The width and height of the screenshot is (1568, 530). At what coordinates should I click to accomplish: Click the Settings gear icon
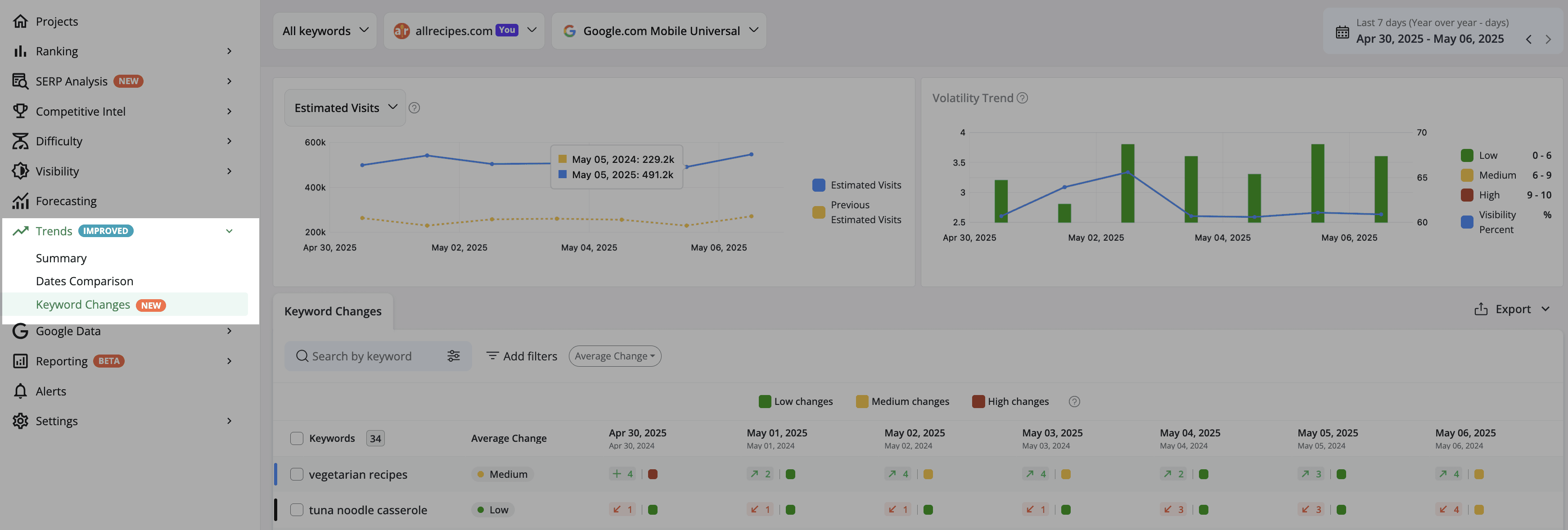(x=20, y=421)
